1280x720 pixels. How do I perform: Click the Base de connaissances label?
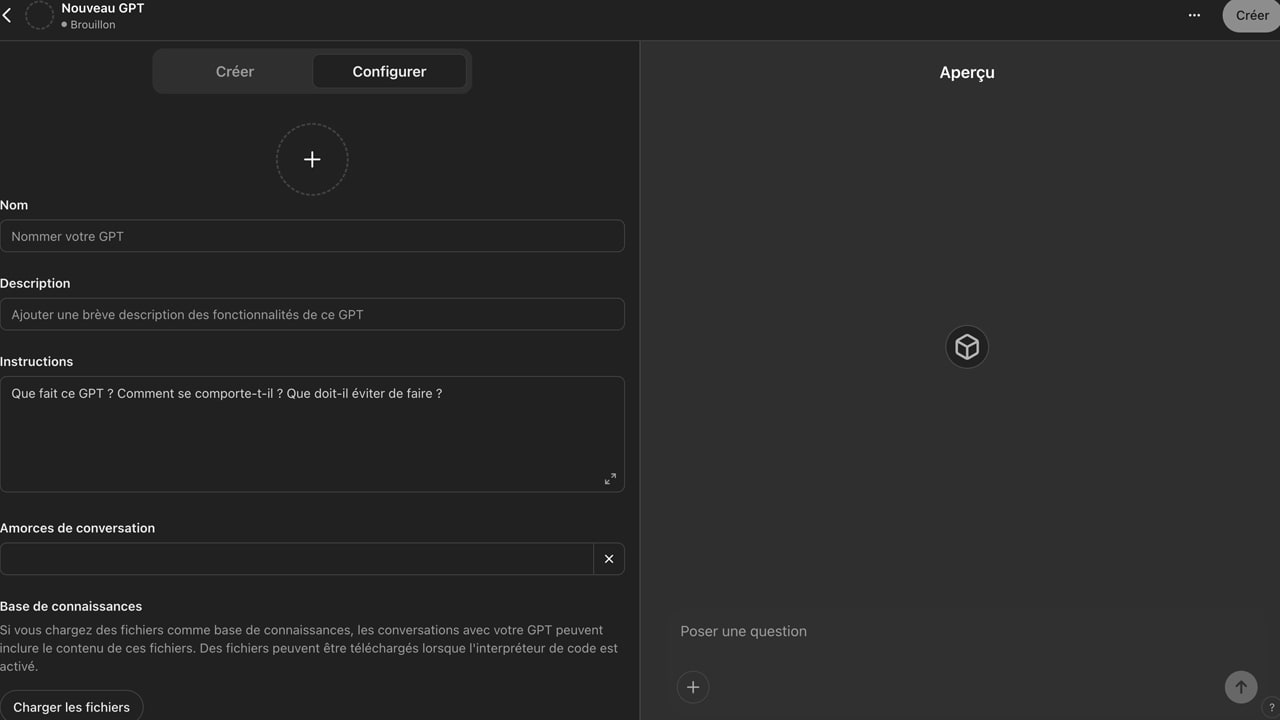point(71,606)
